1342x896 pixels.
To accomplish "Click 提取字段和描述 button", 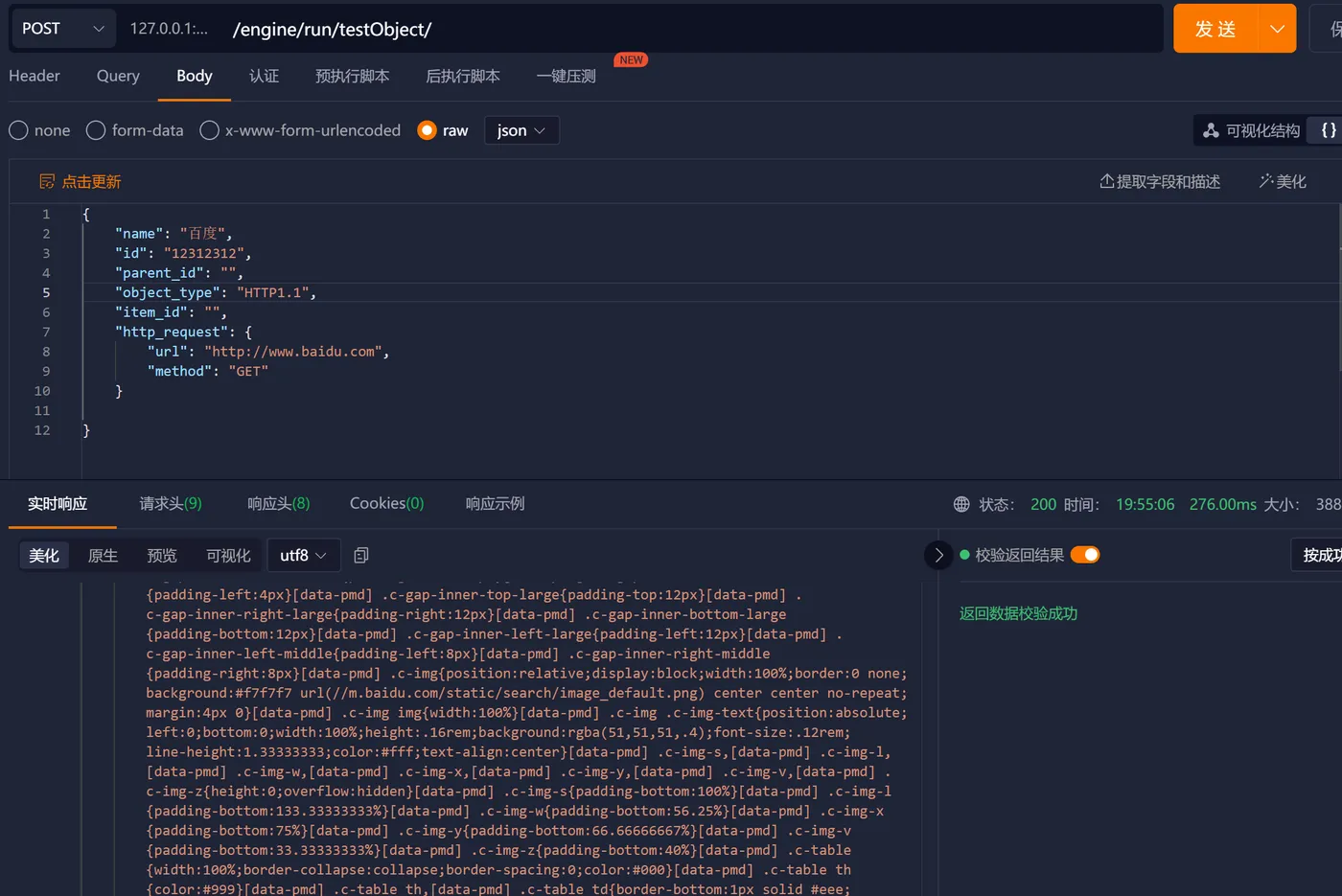I will coord(1160,181).
